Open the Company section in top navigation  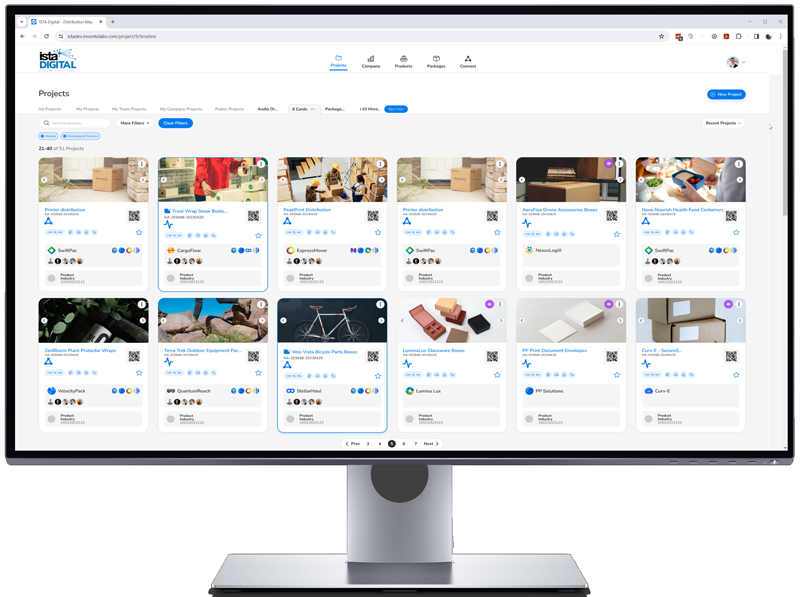coord(370,61)
